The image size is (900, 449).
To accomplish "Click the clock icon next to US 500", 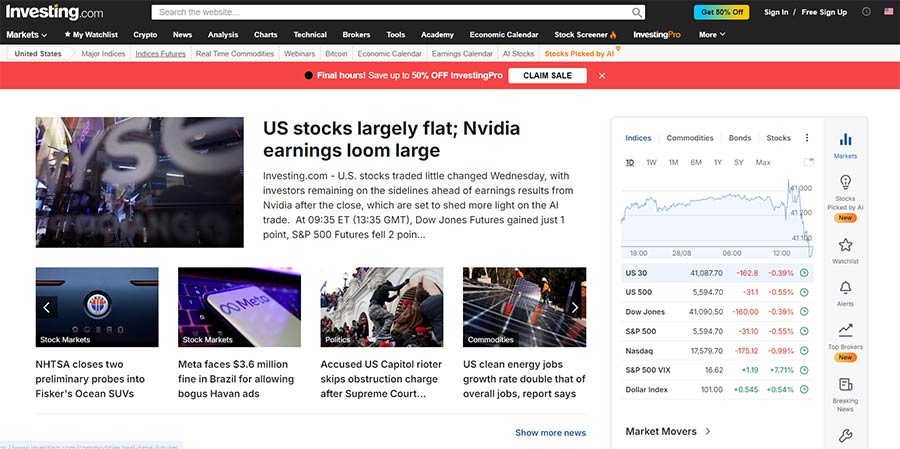I will (x=804, y=292).
